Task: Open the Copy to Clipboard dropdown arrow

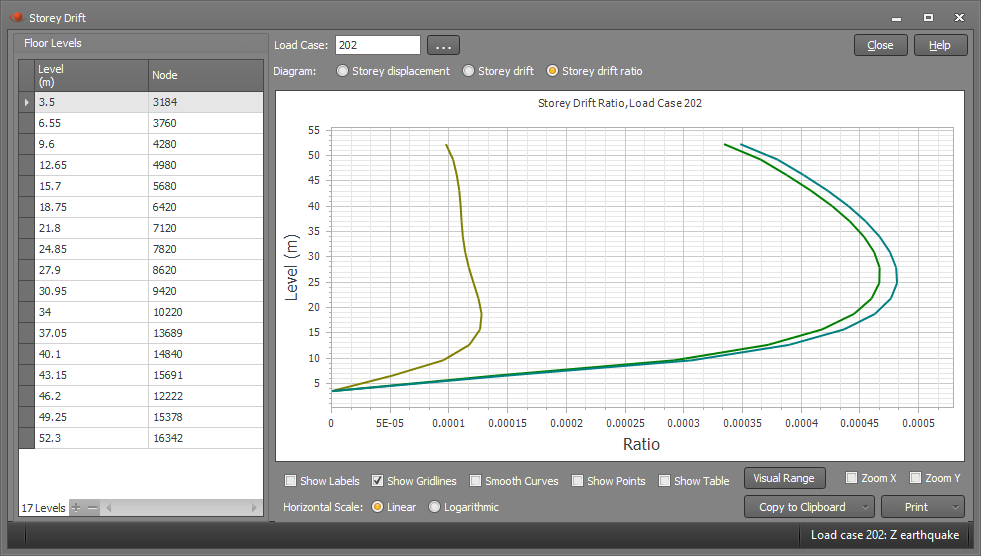Action: click(865, 507)
